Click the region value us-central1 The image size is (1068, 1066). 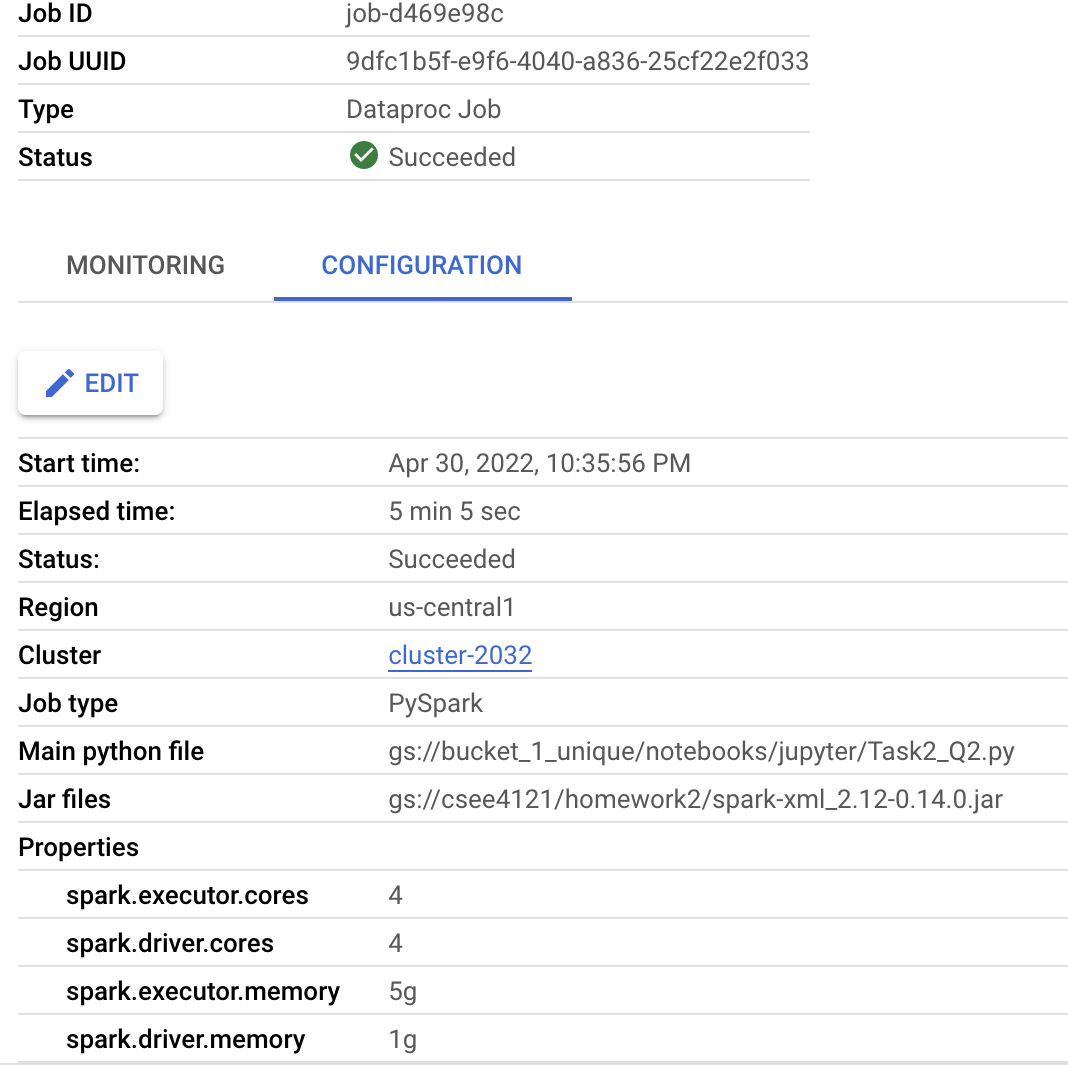[x=451, y=608]
